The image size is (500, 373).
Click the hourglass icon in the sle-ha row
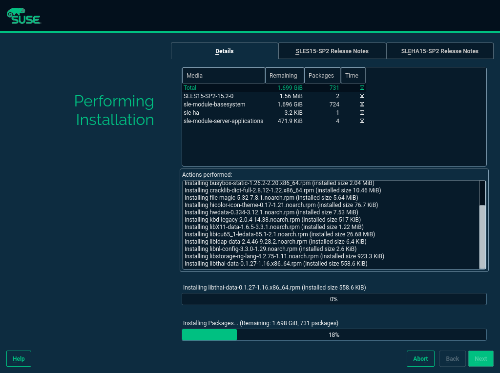pyautogui.click(x=362, y=113)
